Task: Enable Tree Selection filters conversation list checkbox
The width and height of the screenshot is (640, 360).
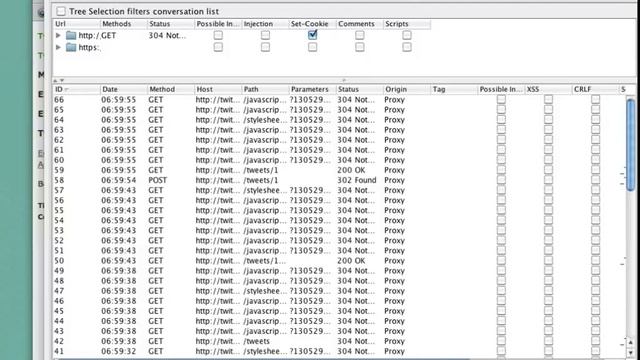Action: [61, 11]
